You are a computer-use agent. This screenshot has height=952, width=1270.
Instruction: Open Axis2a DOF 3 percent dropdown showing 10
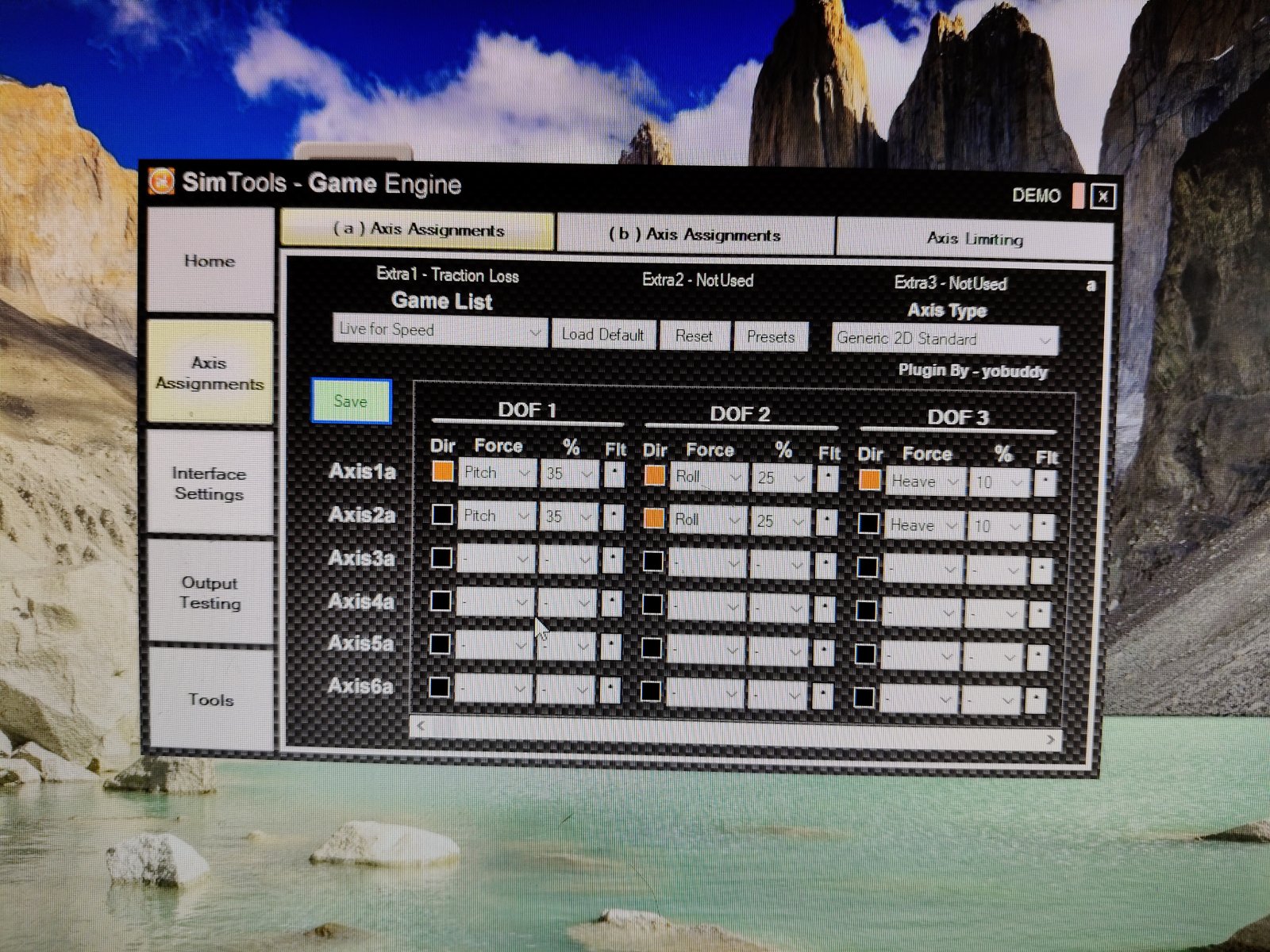click(998, 527)
